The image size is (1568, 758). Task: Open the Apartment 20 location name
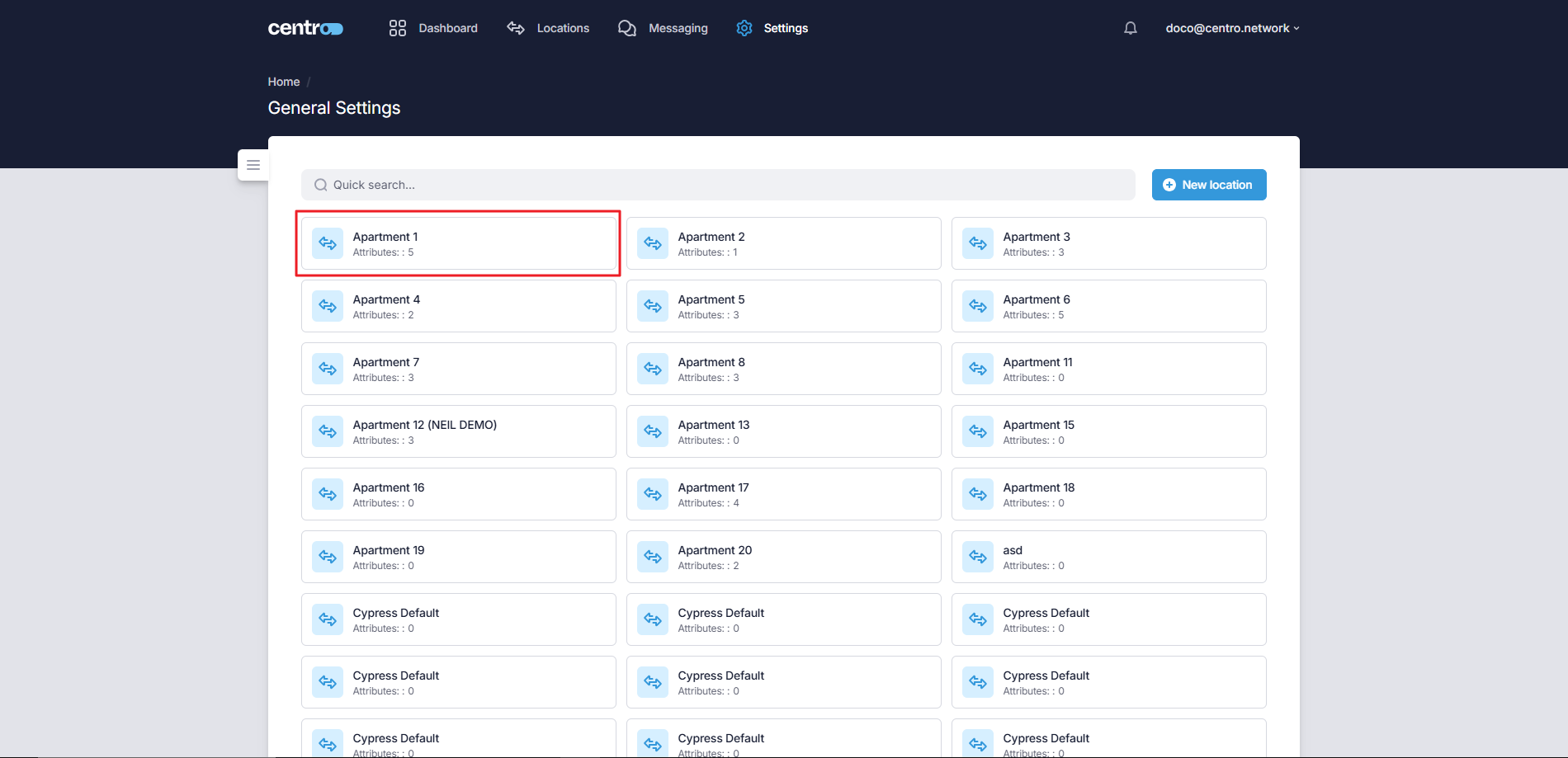coord(716,550)
